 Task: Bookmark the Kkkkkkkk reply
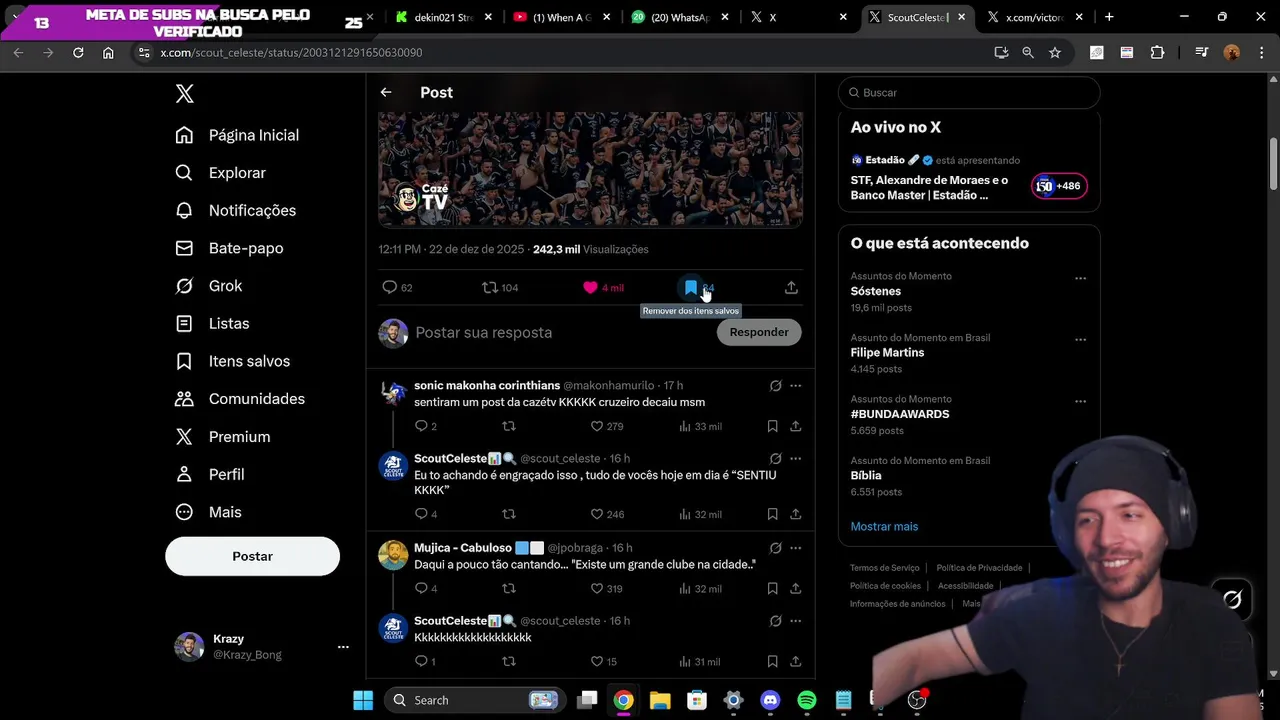pos(772,661)
